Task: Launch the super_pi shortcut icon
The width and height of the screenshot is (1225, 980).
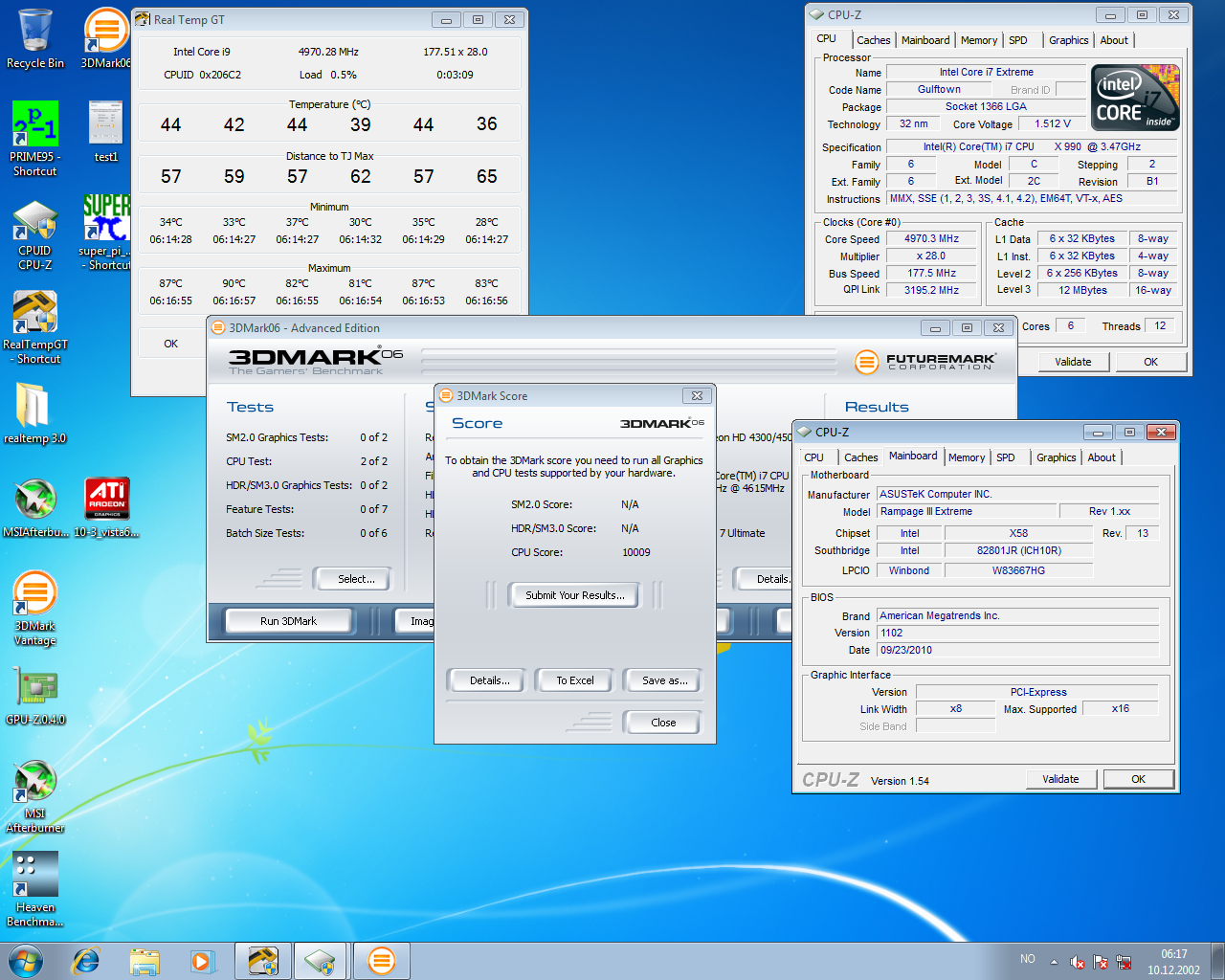Action: (x=106, y=233)
